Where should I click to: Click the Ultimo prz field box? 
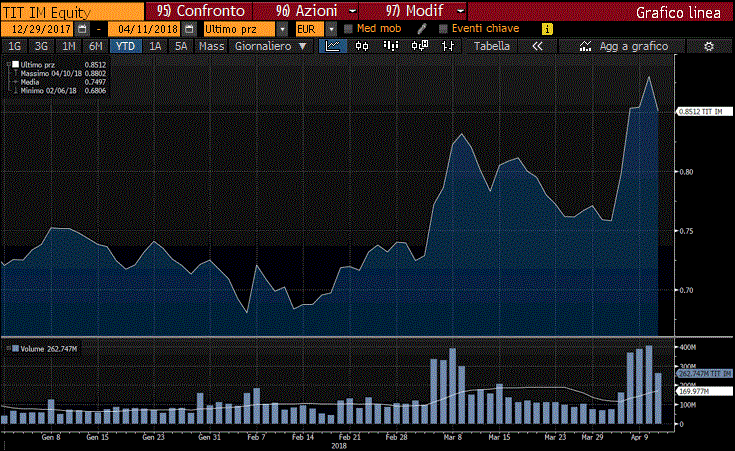[240, 29]
